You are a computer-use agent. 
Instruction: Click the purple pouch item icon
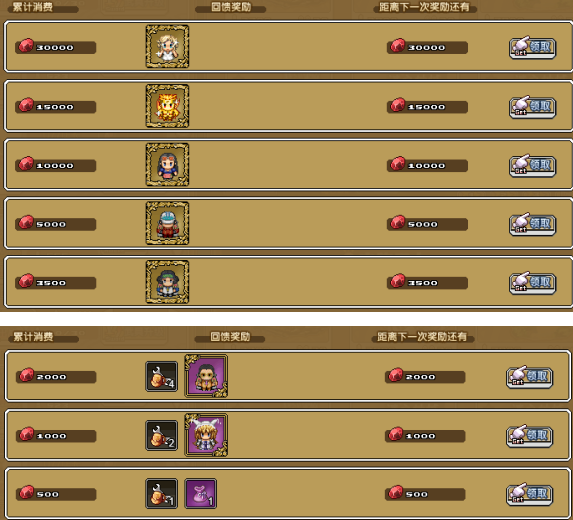click(201, 494)
